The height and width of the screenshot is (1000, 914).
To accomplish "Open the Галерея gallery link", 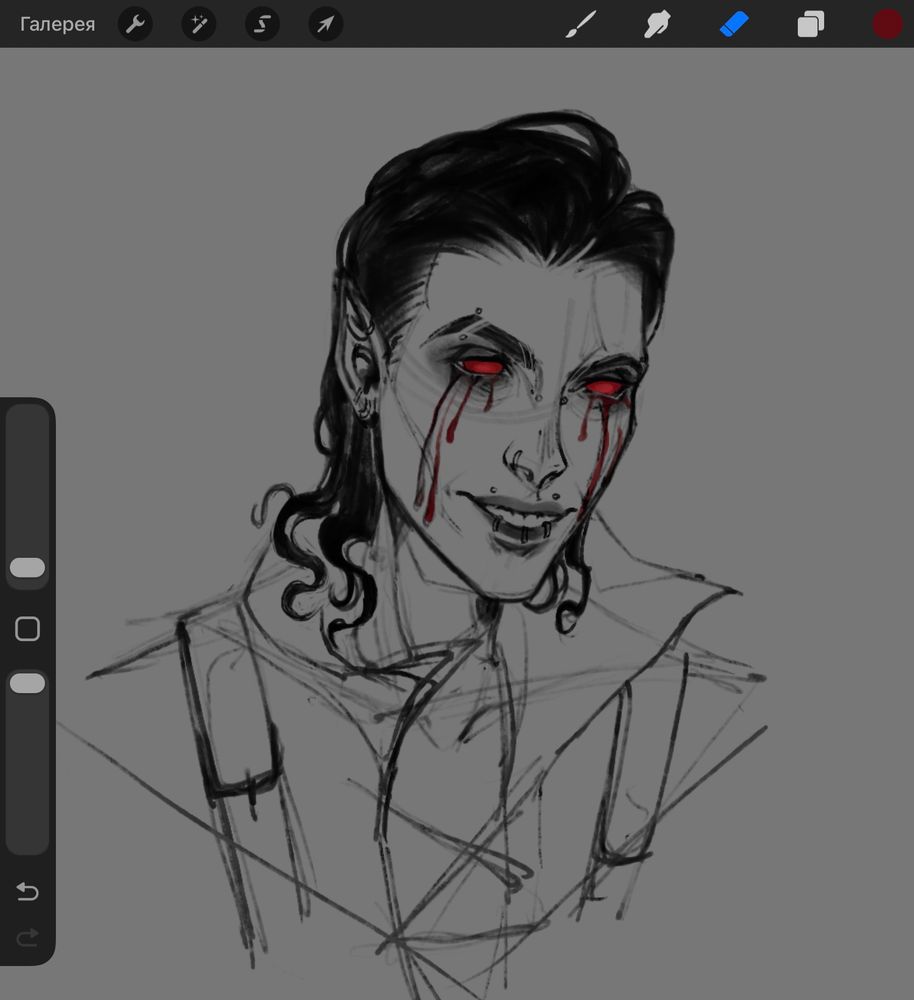I will pyautogui.click(x=57, y=24).
